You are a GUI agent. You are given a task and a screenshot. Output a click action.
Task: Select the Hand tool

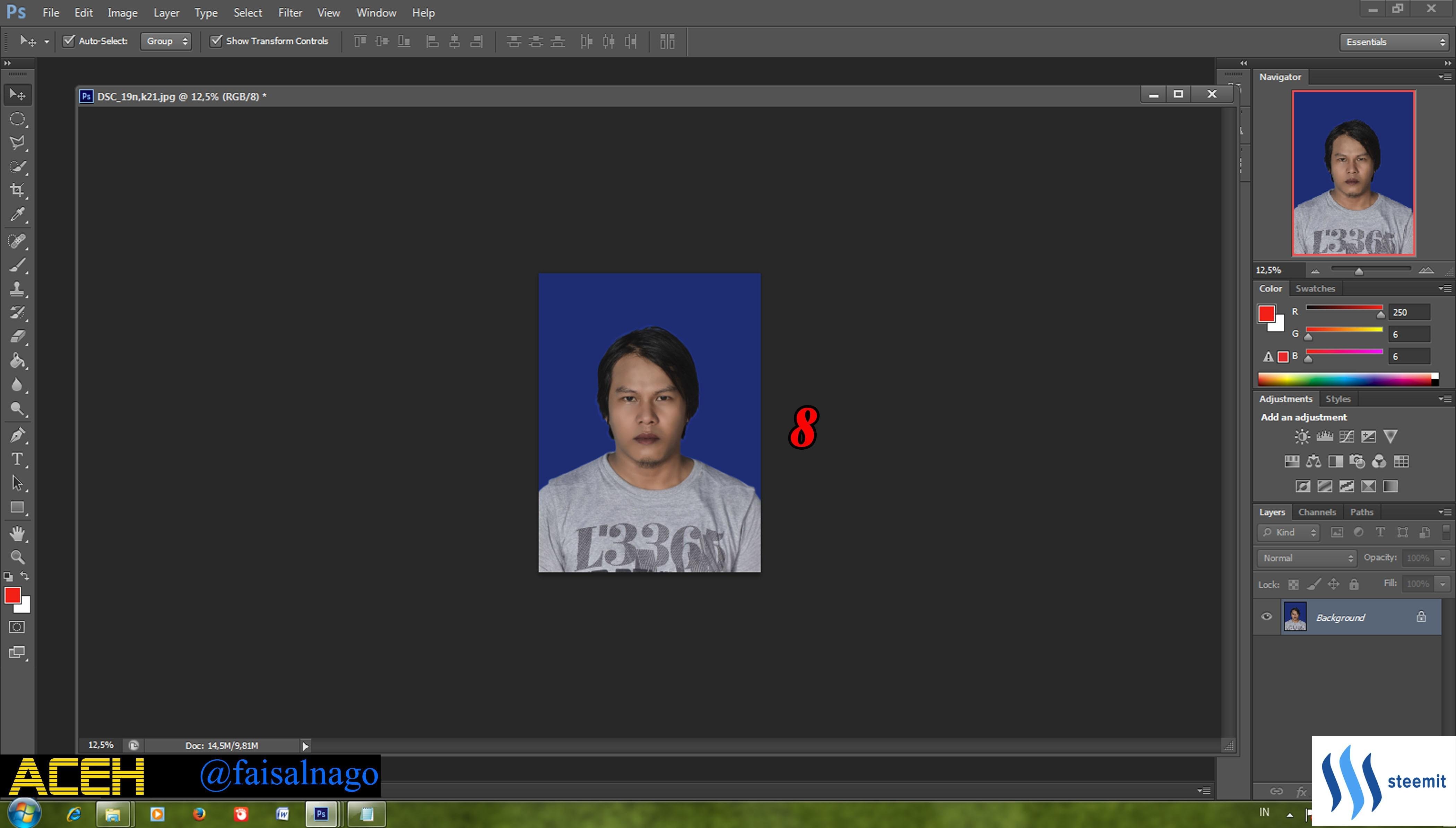click(x=17, y=533)
